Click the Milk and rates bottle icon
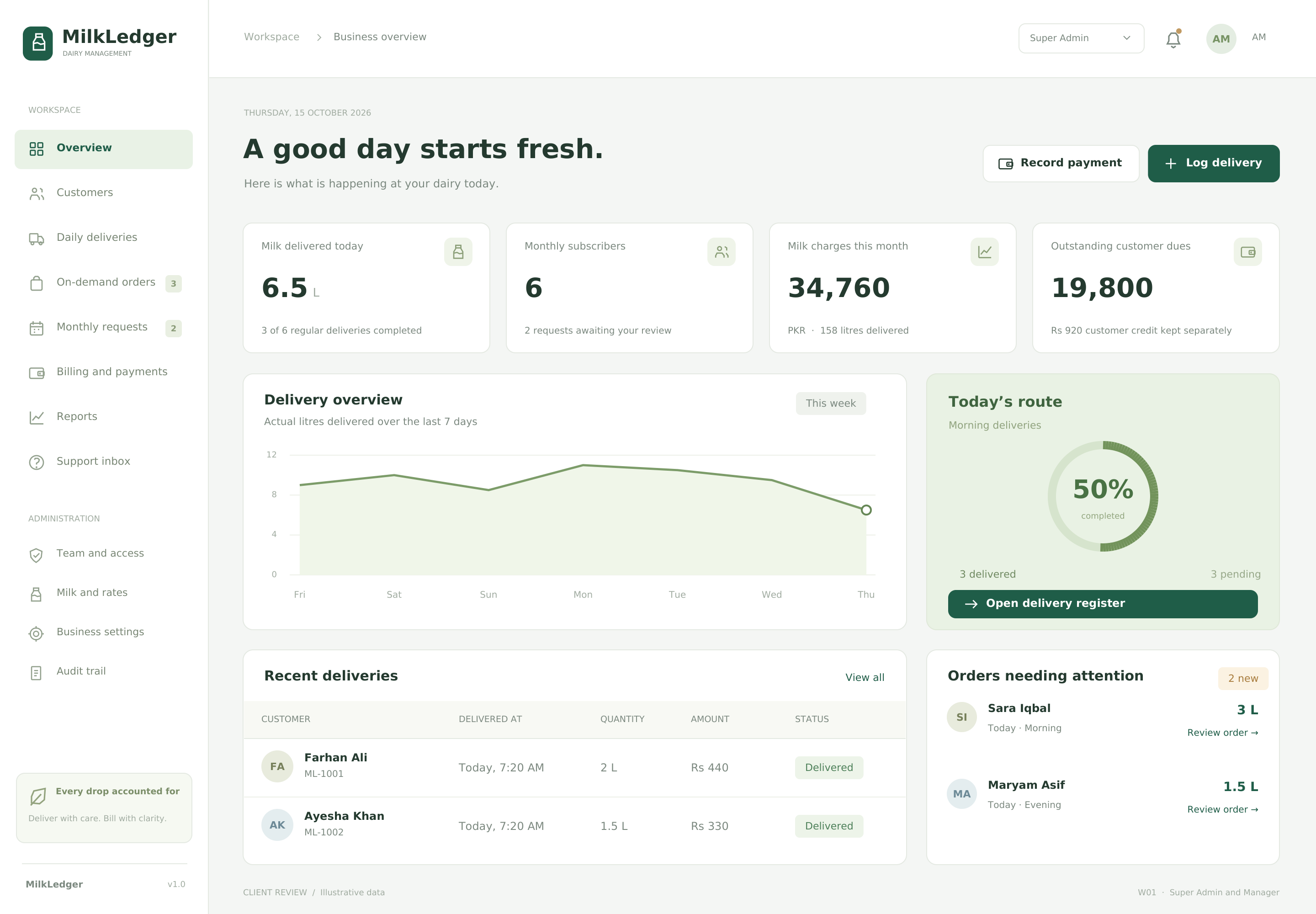This screenshot has width=1316, height=914. coord(36,594)
